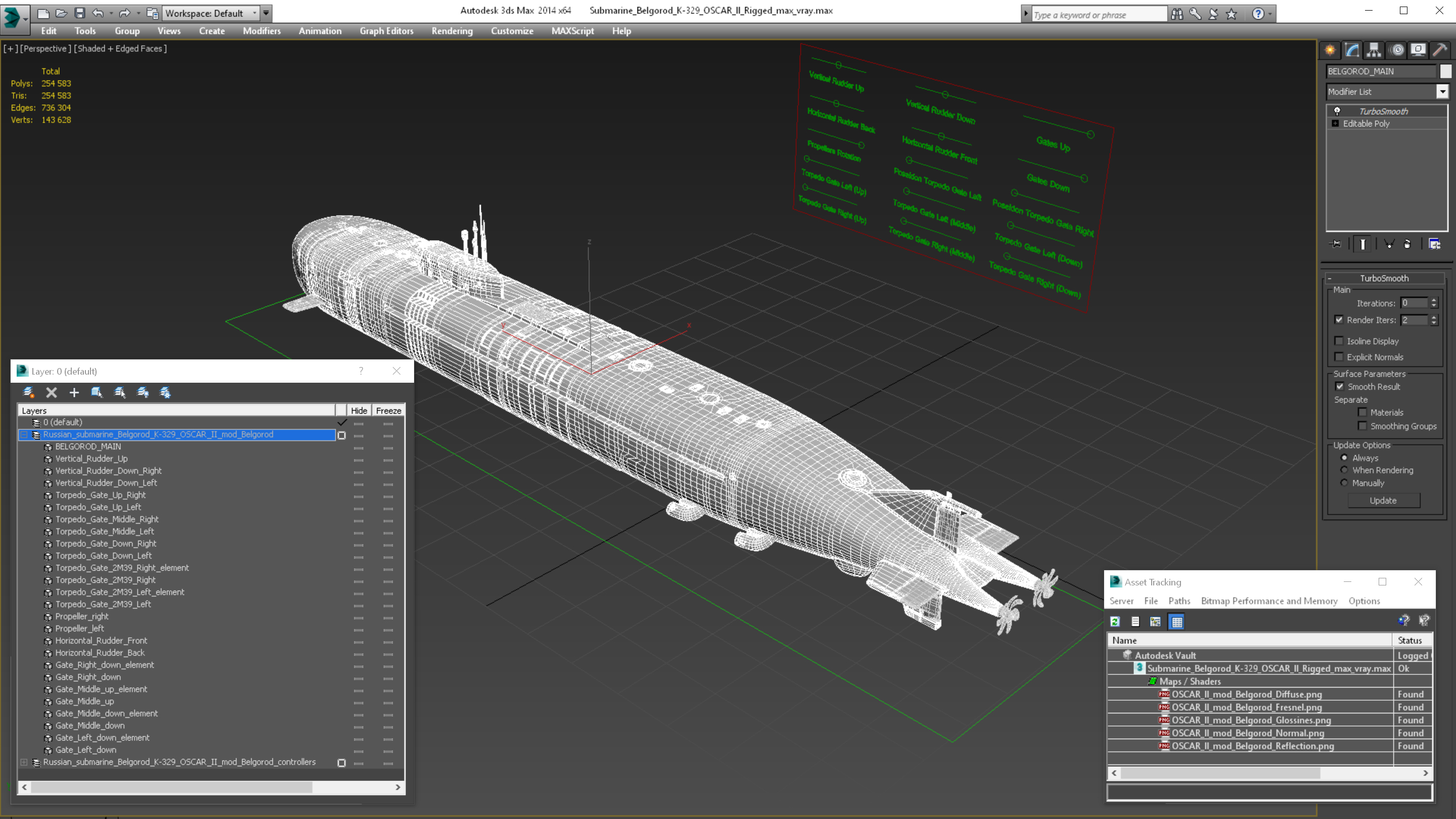Expand the Editable Poly stack entry
1456x819 pixels.
pyautogui.click(x=1336, y=123)
